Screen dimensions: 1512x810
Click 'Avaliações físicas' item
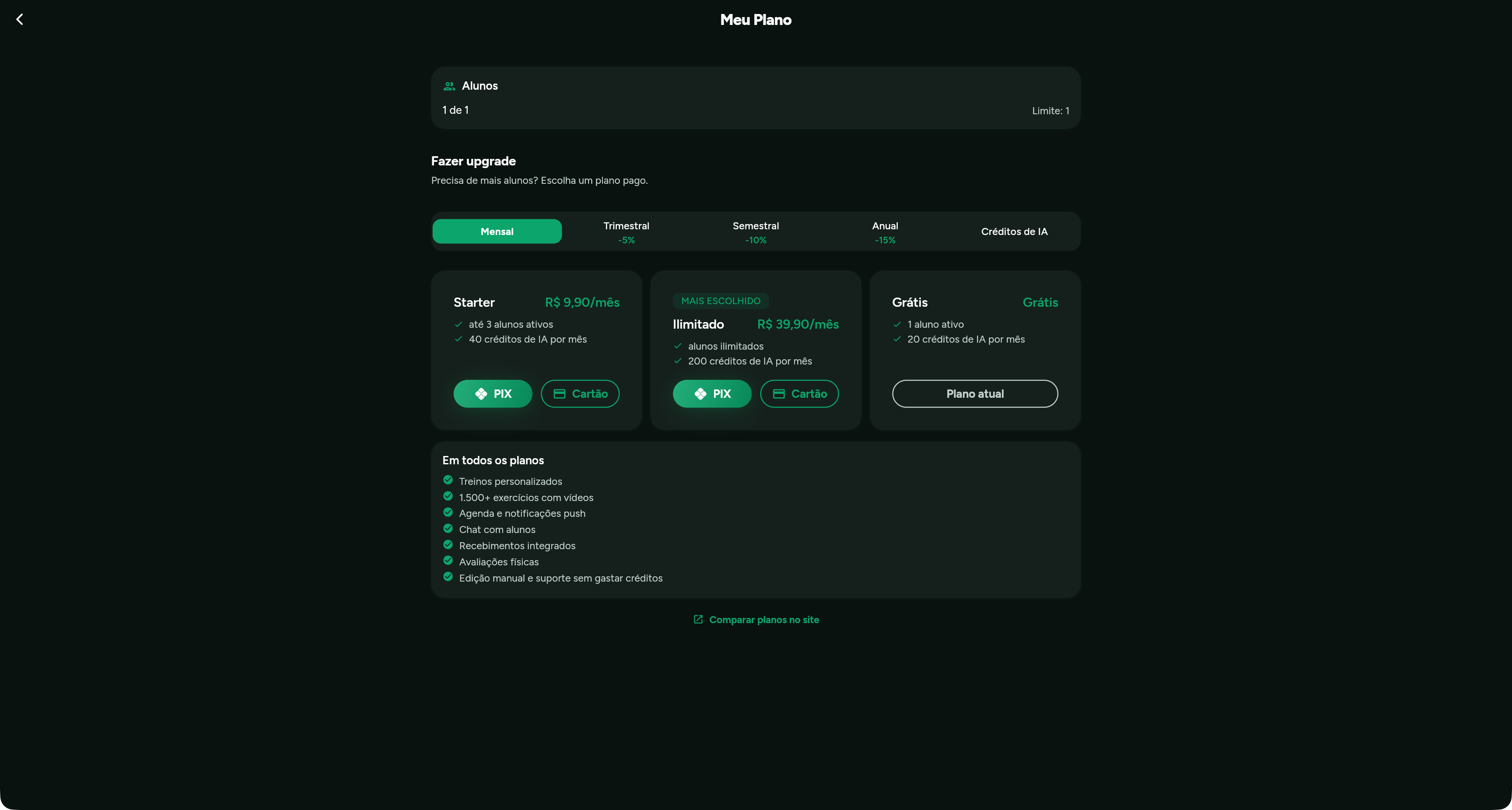(498, 562)
